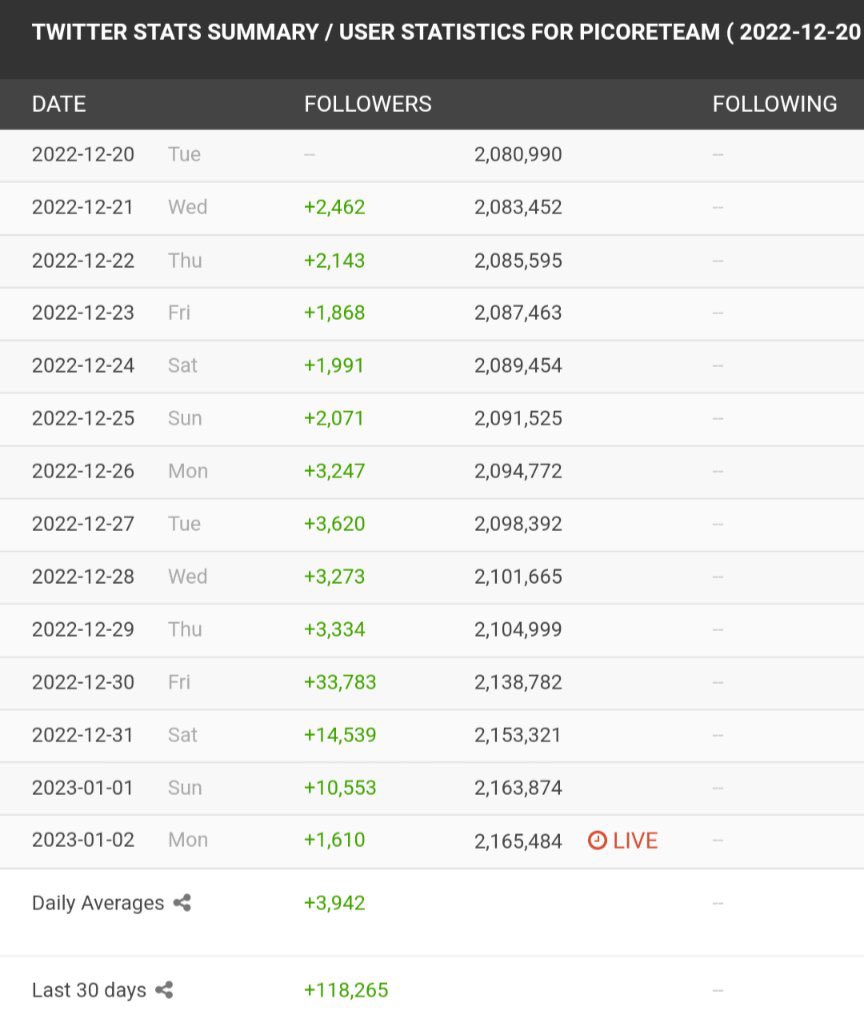The height and width of the screenshot is (1026, 864).
Task: Select the FOLLOWERS column header
Action: 368,104
